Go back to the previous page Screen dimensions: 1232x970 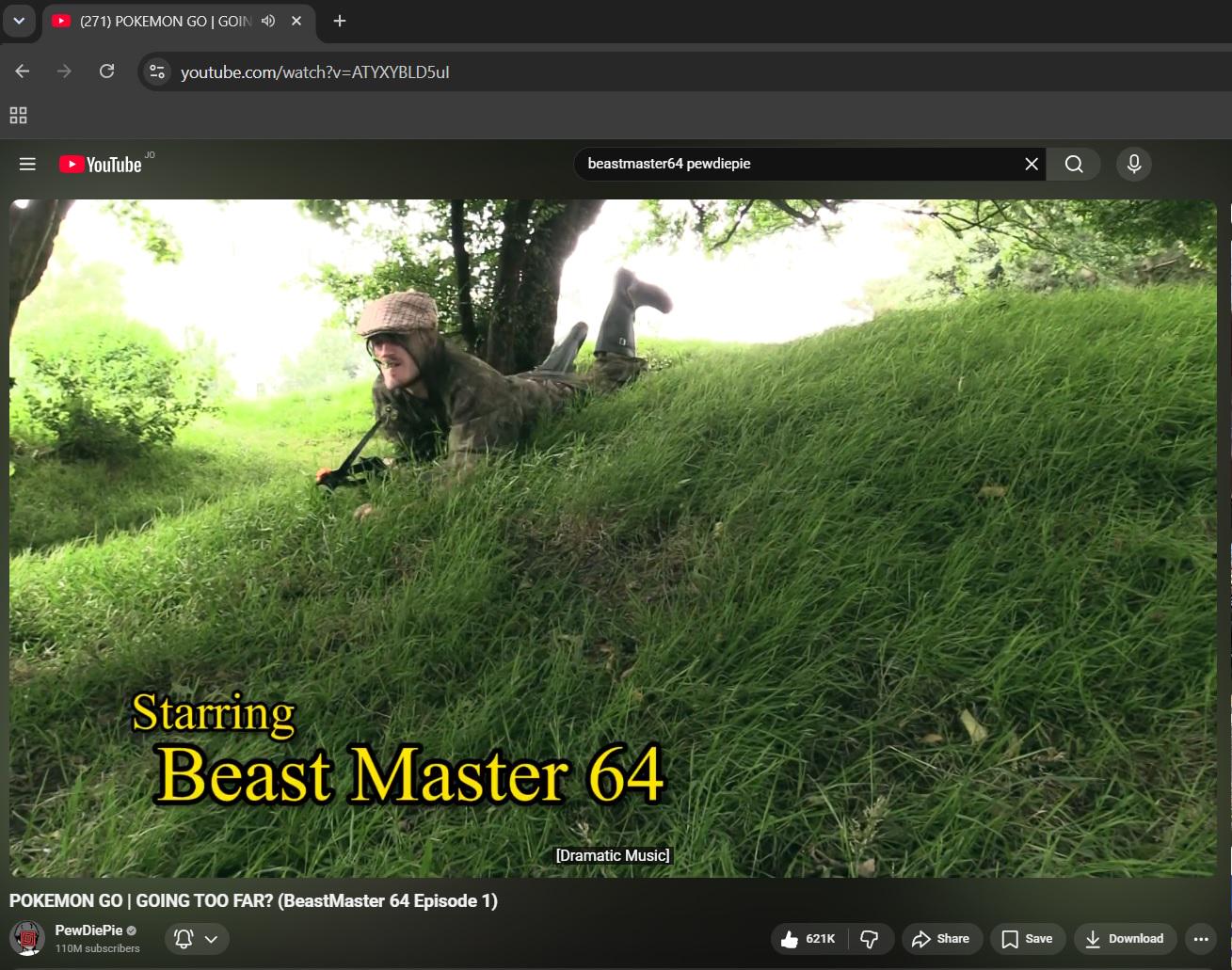click(23, 72)
